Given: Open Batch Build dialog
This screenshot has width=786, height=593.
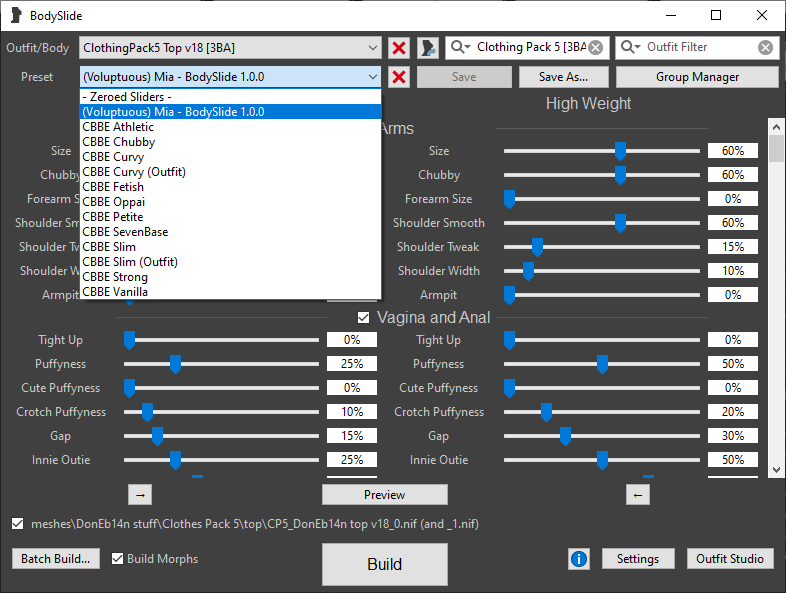Looking at the screenshot, I should tap(56, 559).
